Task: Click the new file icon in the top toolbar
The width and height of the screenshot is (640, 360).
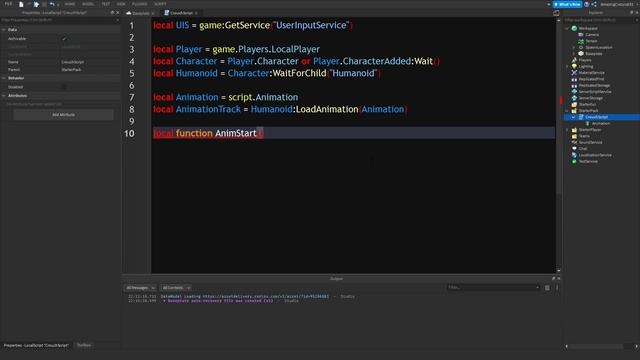Action: (x=21, y=4)
